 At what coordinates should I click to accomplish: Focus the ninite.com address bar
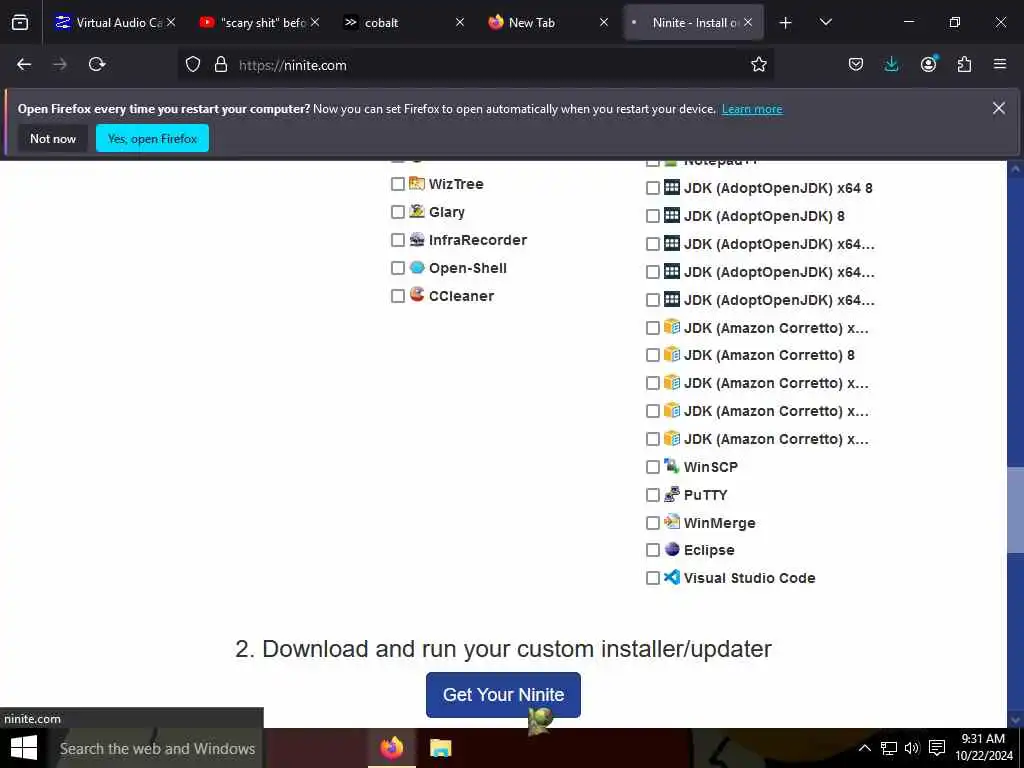pyautogui.click(x=477, y=64)
